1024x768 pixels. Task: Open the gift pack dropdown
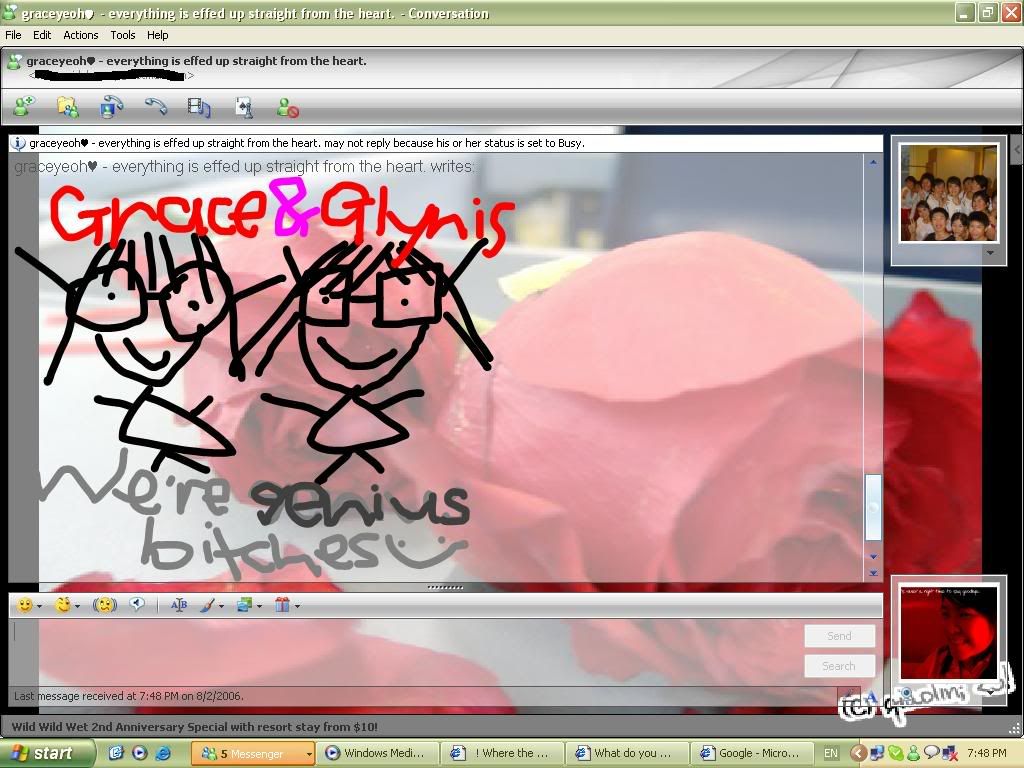point(297,606)
